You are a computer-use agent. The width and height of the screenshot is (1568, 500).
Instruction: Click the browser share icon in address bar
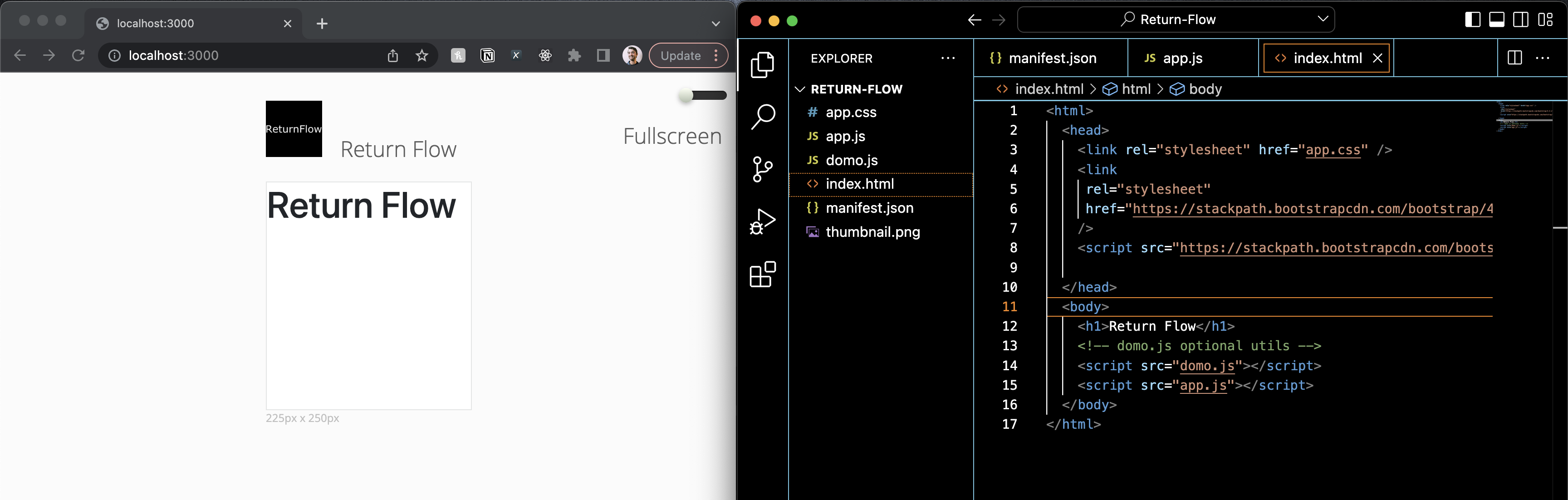coord(392,56)
